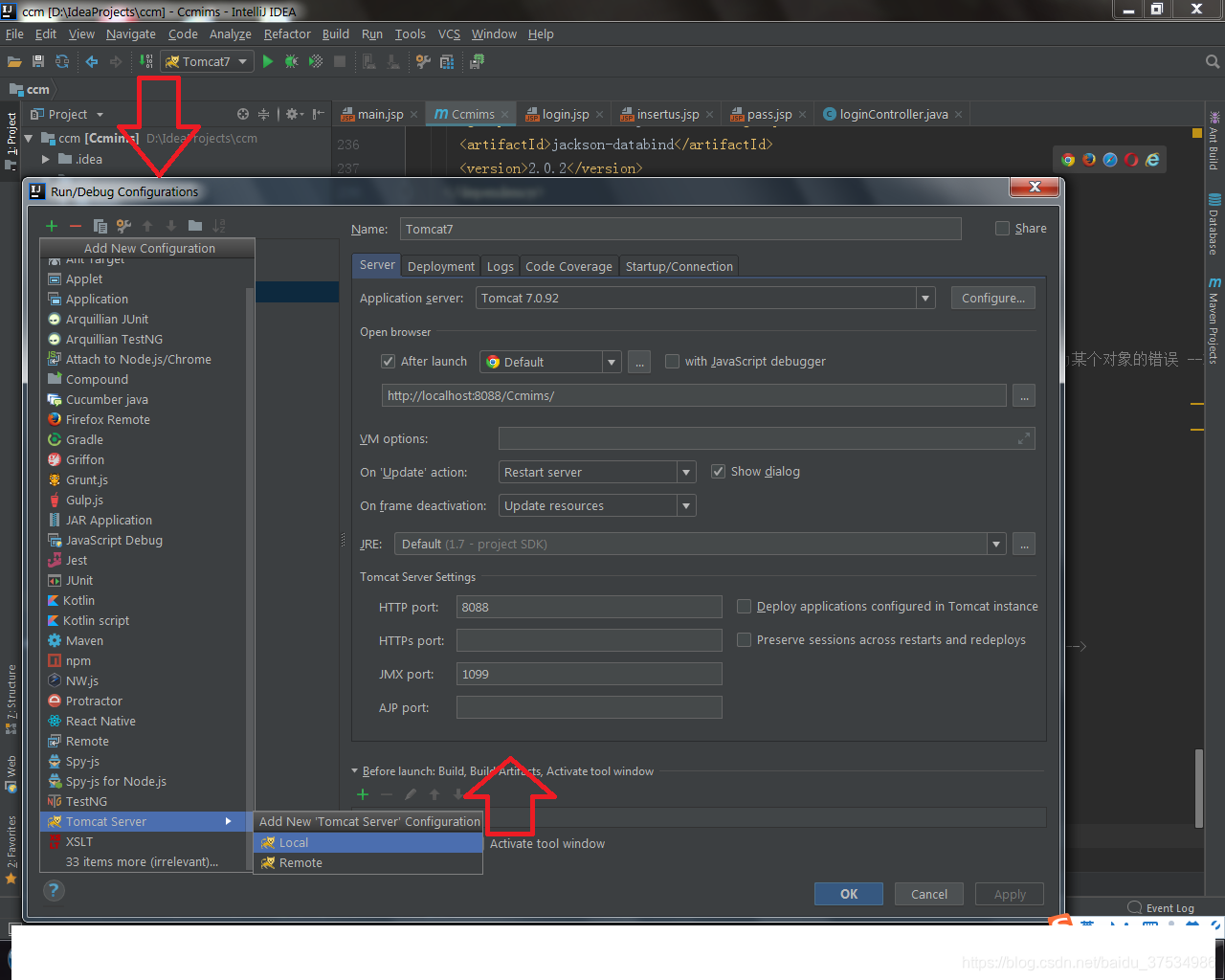Click the HTTP port input field
Screen dimensions: 1225x980
tap(590, 607)
